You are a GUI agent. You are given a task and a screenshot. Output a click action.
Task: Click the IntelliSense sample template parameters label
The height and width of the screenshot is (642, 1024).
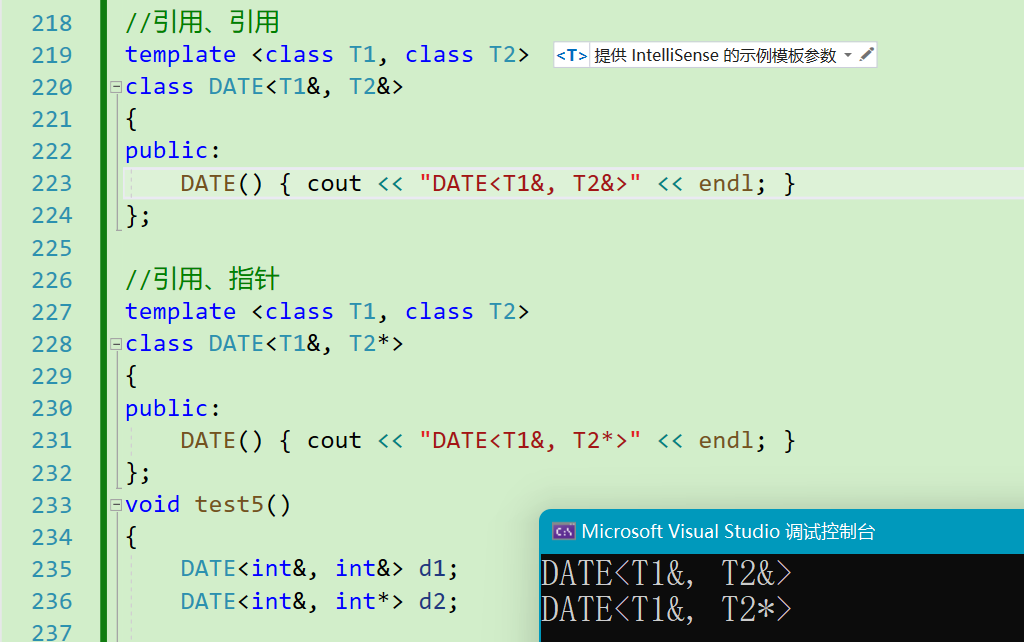(715, 56)
